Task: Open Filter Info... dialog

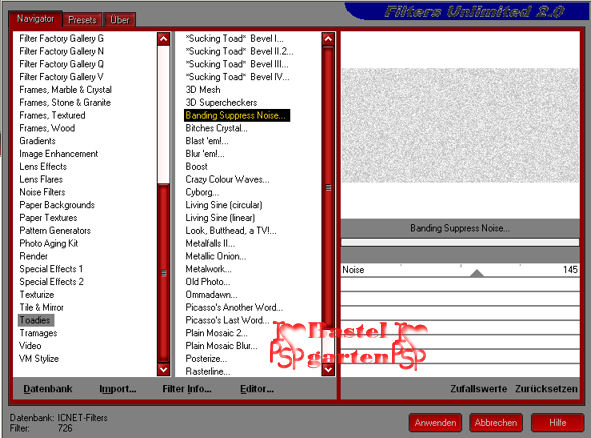Action: point(187,389)
